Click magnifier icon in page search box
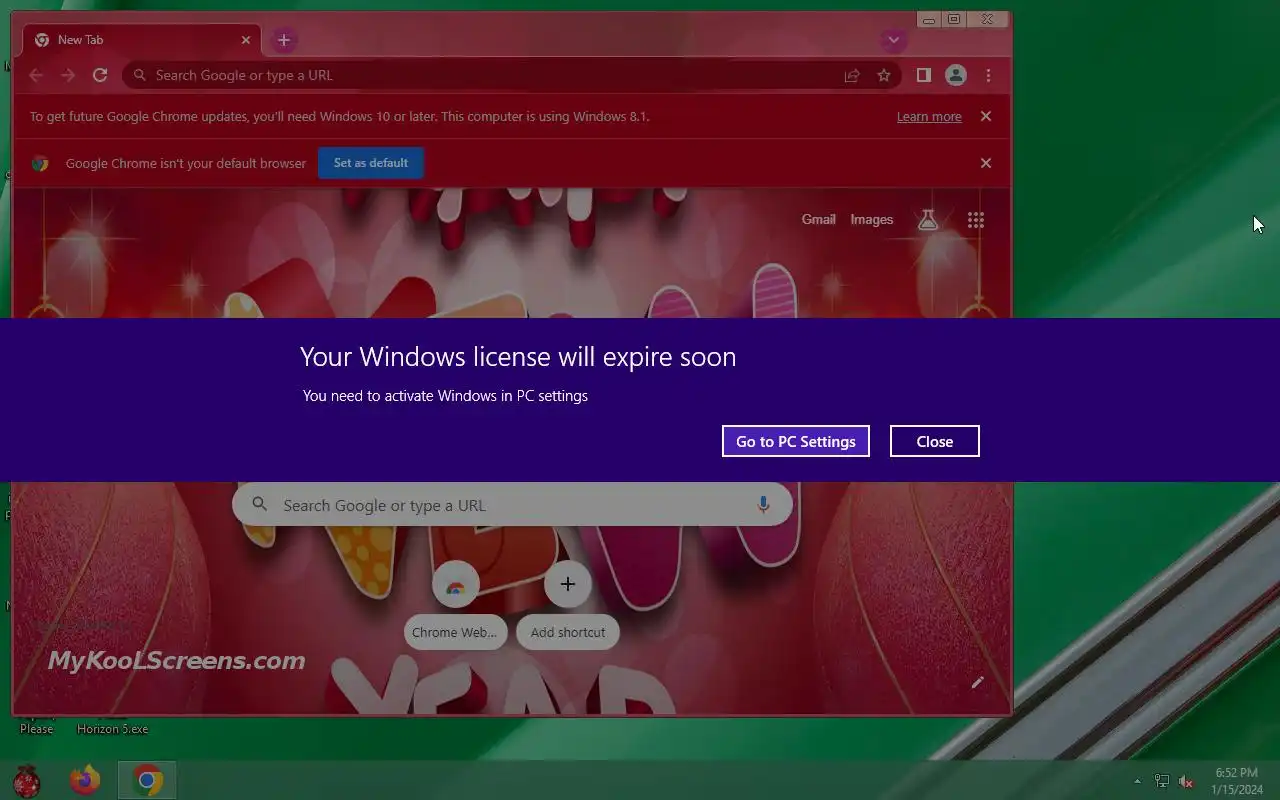Image resolution: width=1280 pixels, height=800 pixels. coord(260,505)
